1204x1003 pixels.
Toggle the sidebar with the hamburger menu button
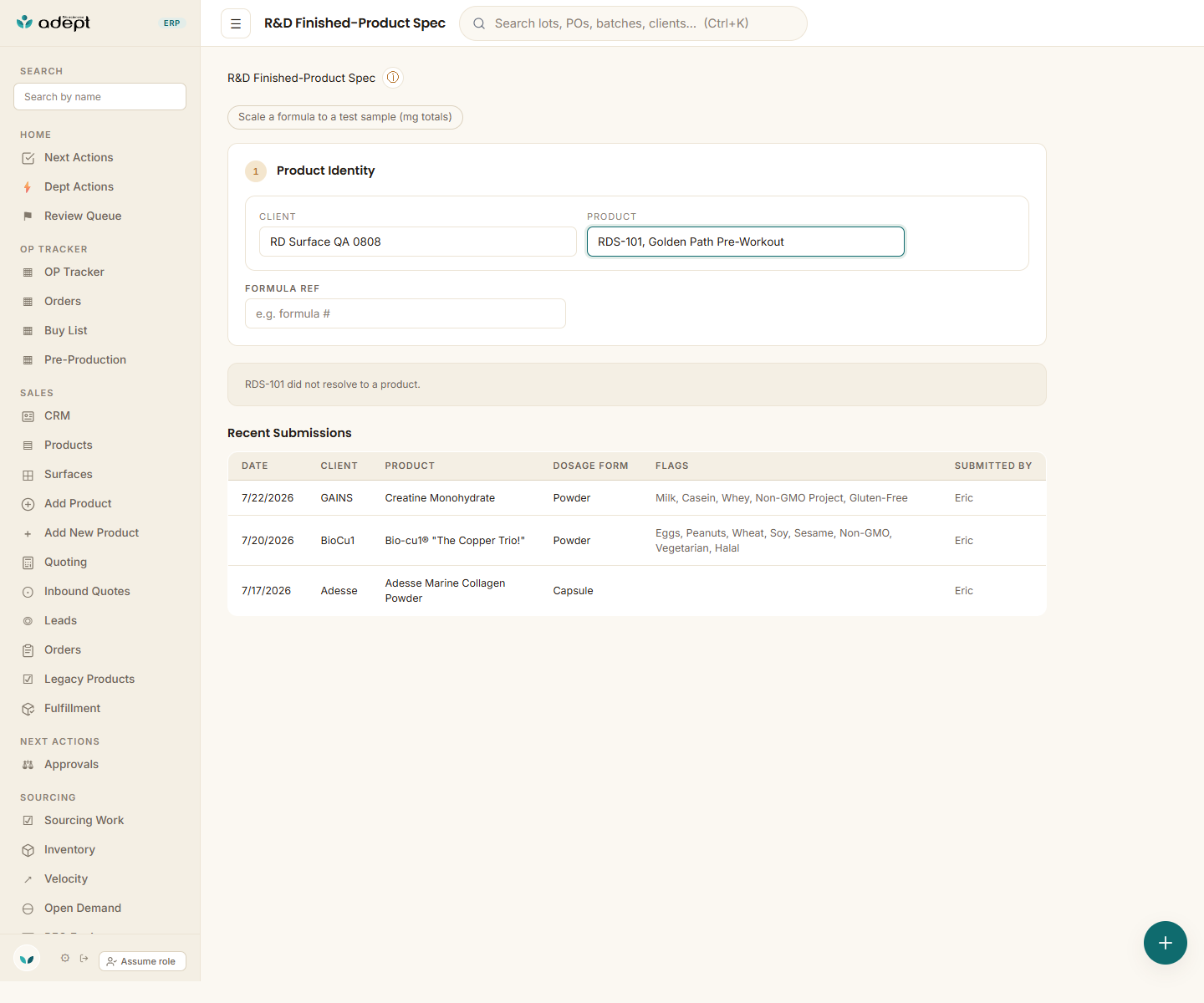coord(236,23)
